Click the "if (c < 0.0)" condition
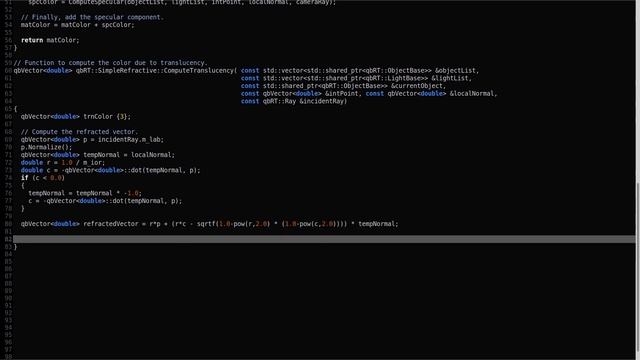This screenshot has height=360, width=640. coord(43,178)
